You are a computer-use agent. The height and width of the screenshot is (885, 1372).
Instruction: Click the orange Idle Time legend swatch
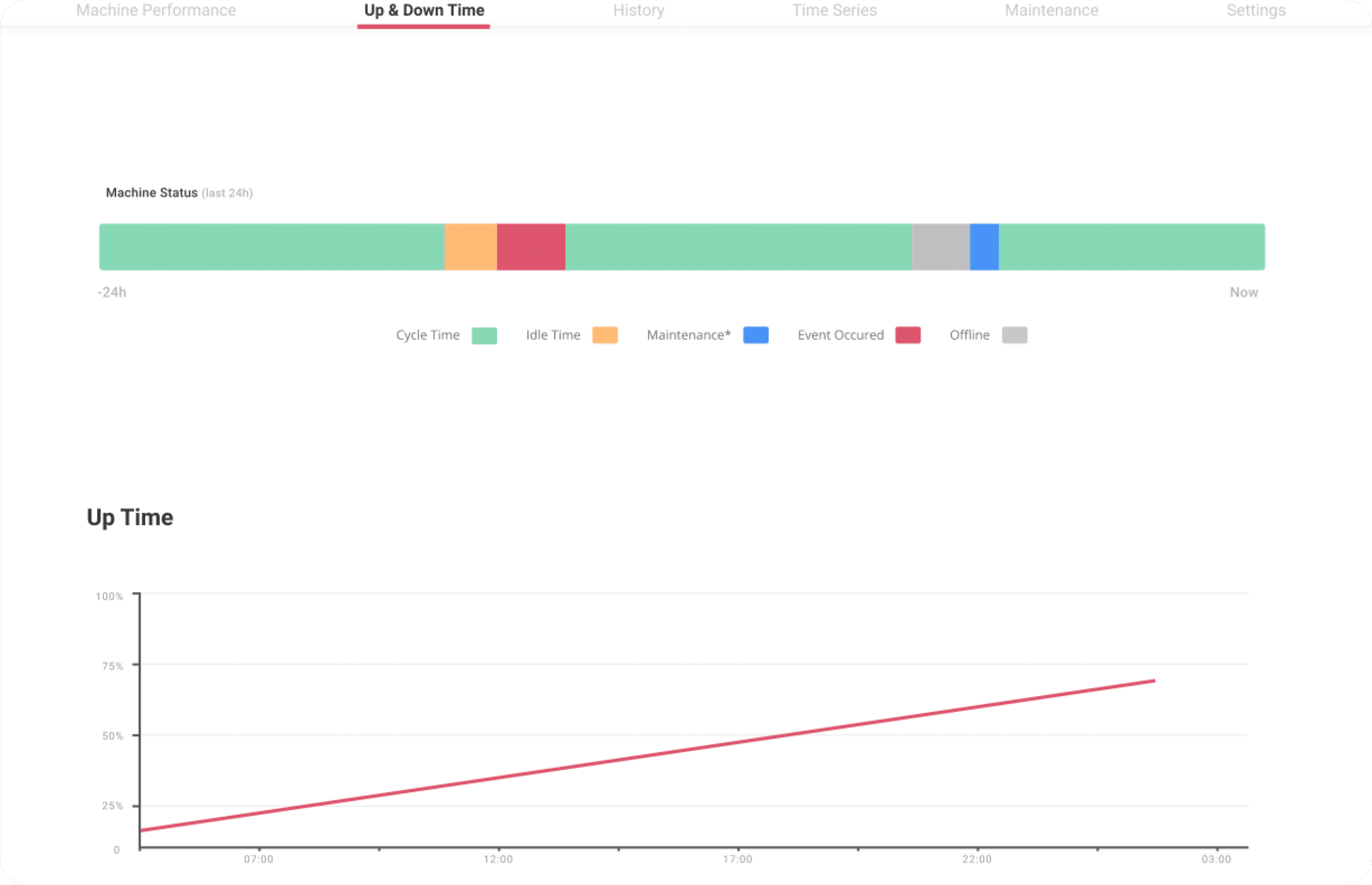pyautogui.click(x=605, y=335)
